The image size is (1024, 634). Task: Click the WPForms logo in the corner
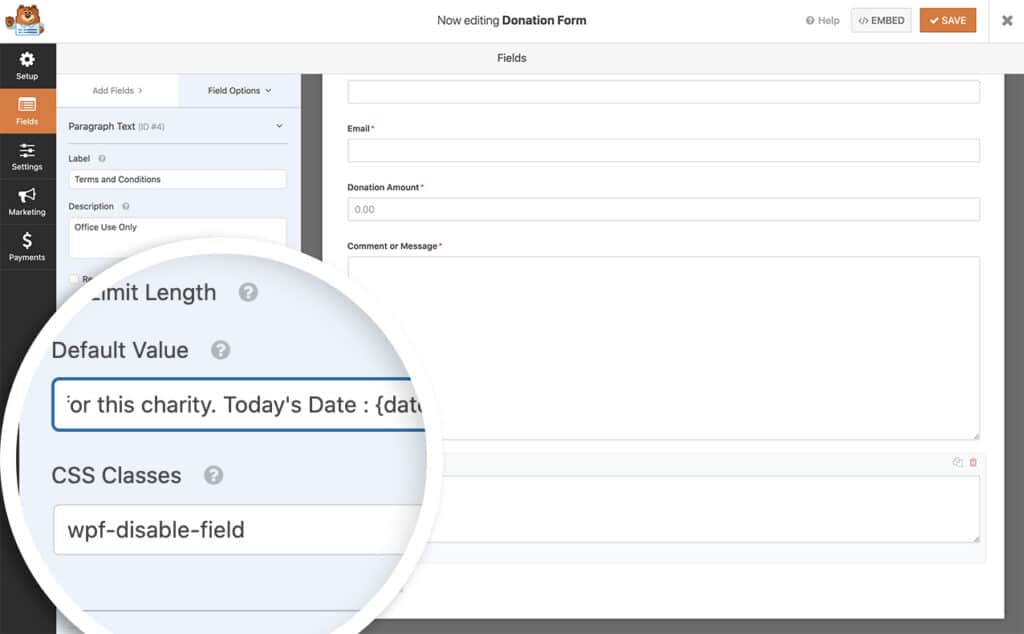click(25, 19)
